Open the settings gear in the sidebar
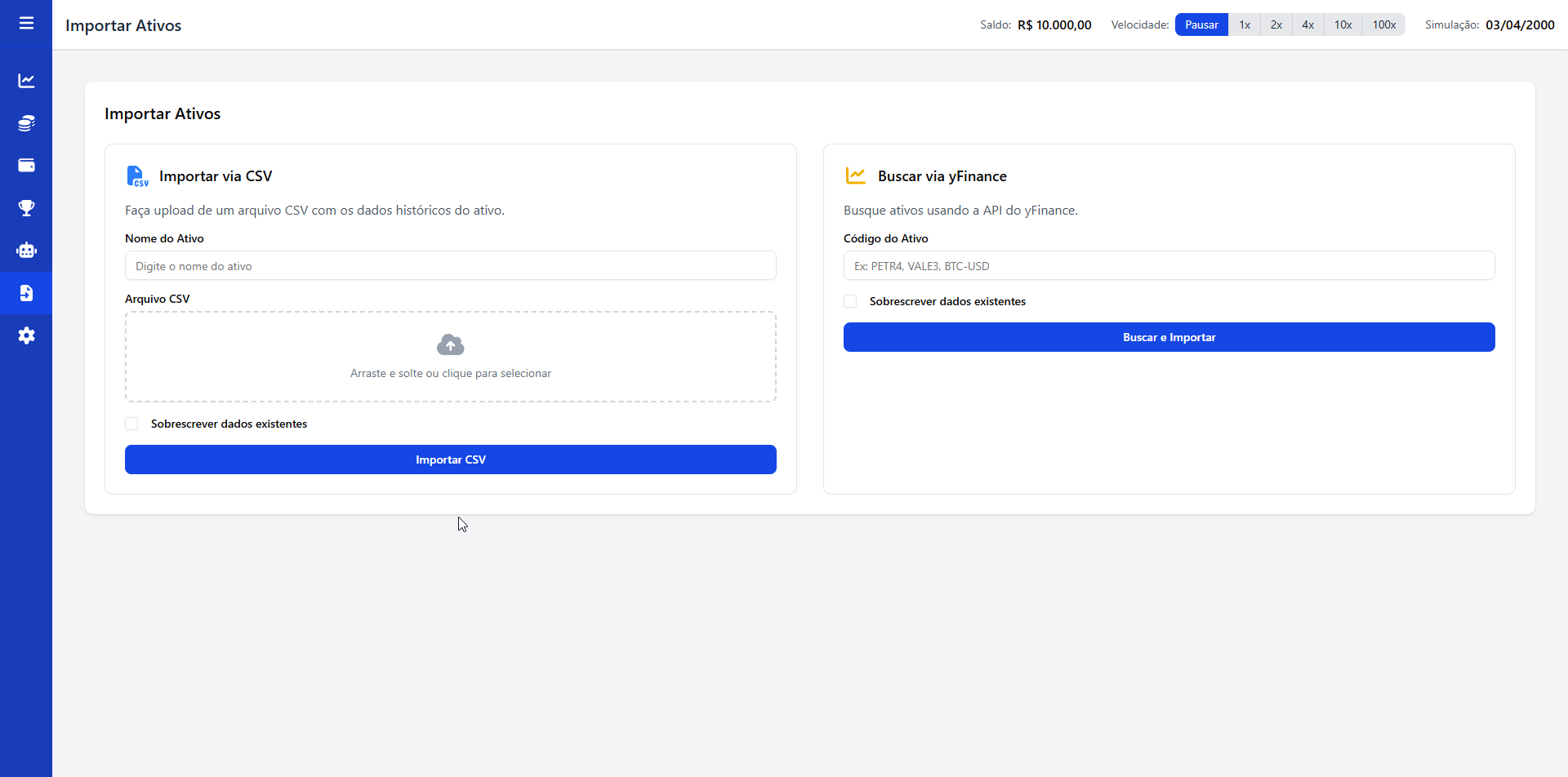This screenshot has width=1568, height=777. [26, 335]
